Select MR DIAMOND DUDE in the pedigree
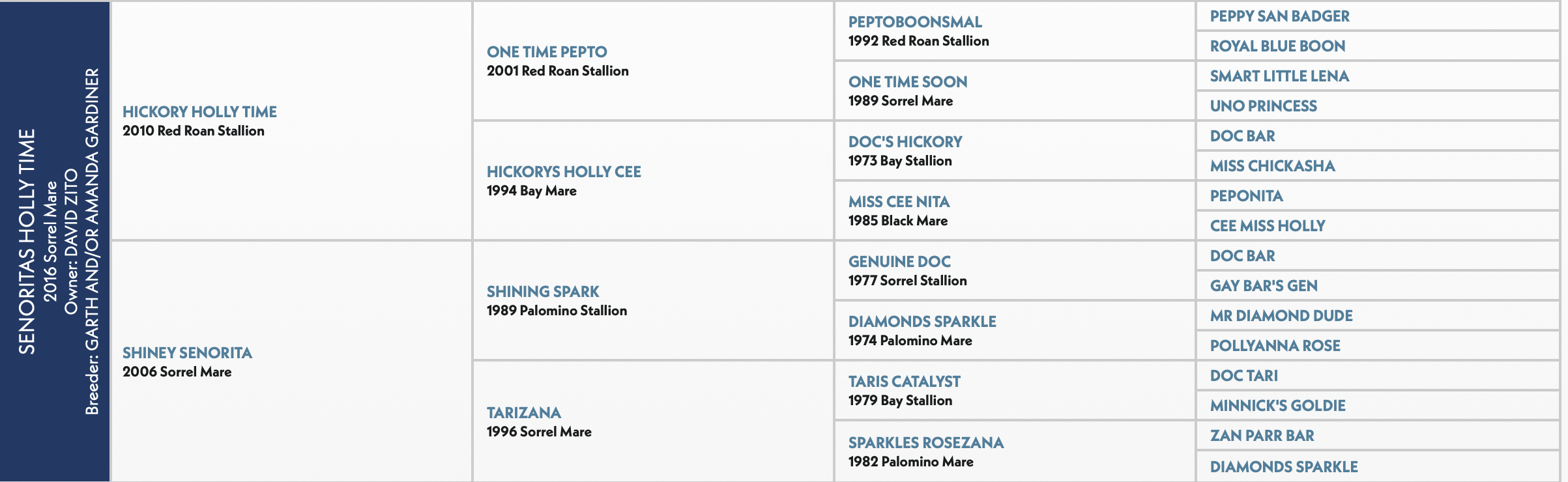The image size is (1568, 482). click(1281, 316)
